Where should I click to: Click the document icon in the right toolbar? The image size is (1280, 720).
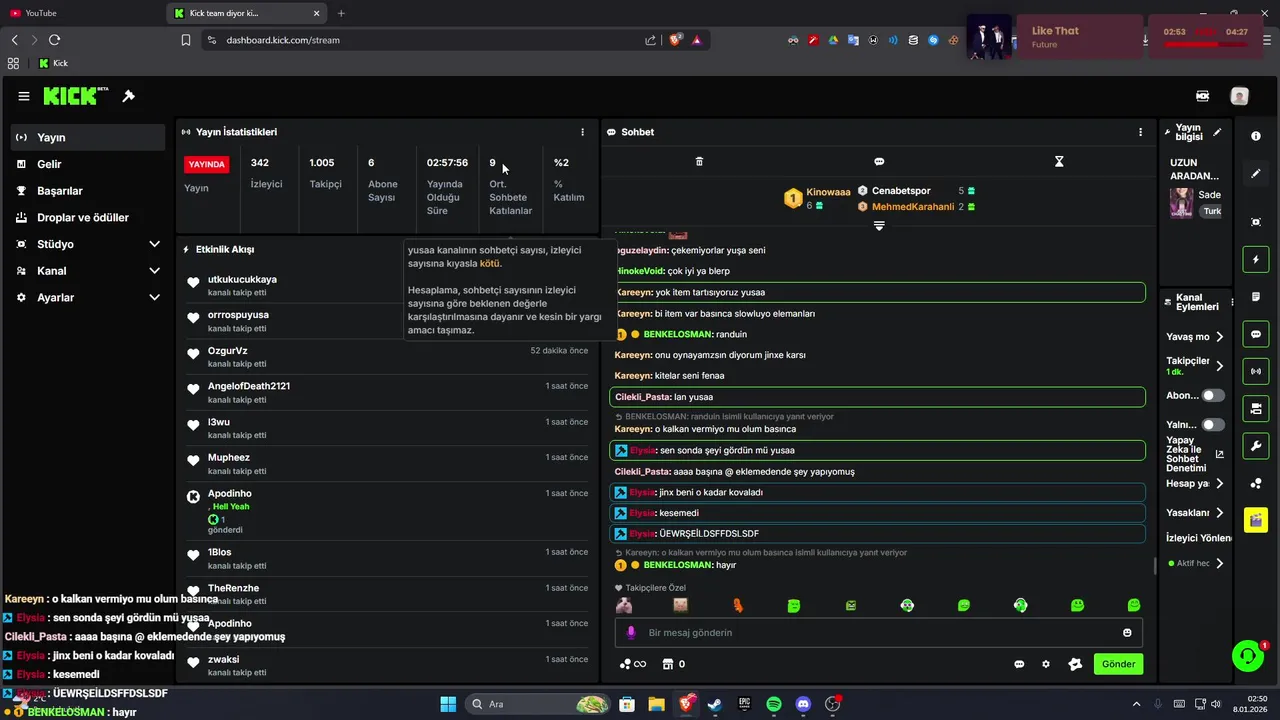pos(1256,297)
